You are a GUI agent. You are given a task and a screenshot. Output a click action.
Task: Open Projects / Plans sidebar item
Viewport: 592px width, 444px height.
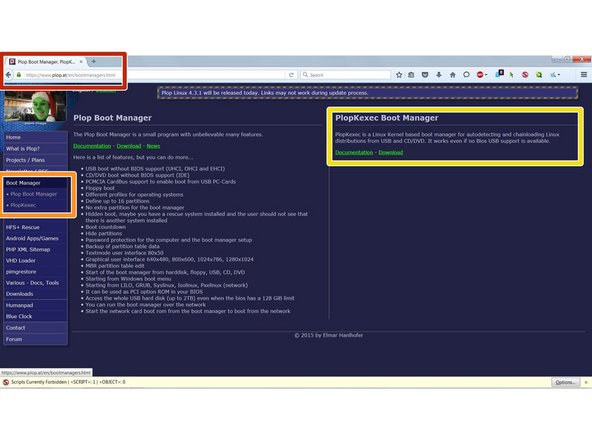click(35, 160)
